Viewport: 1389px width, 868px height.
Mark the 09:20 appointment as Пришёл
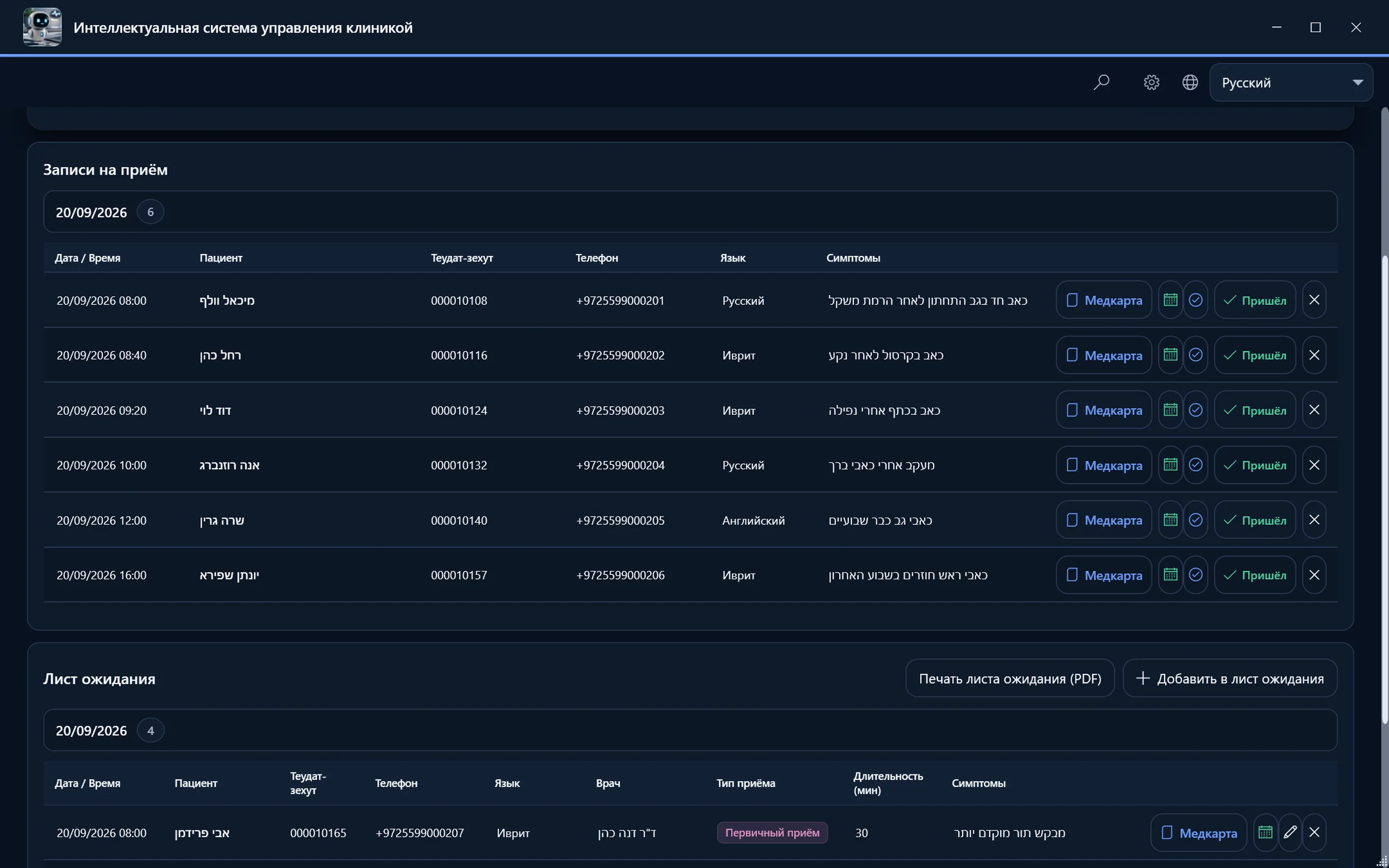[1255, 410]
